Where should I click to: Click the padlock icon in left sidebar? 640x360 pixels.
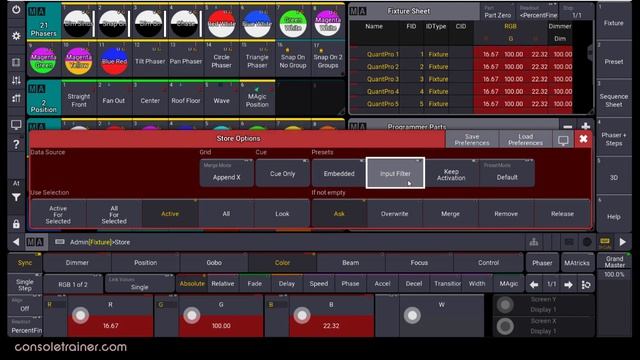click(x=16, y=224)
